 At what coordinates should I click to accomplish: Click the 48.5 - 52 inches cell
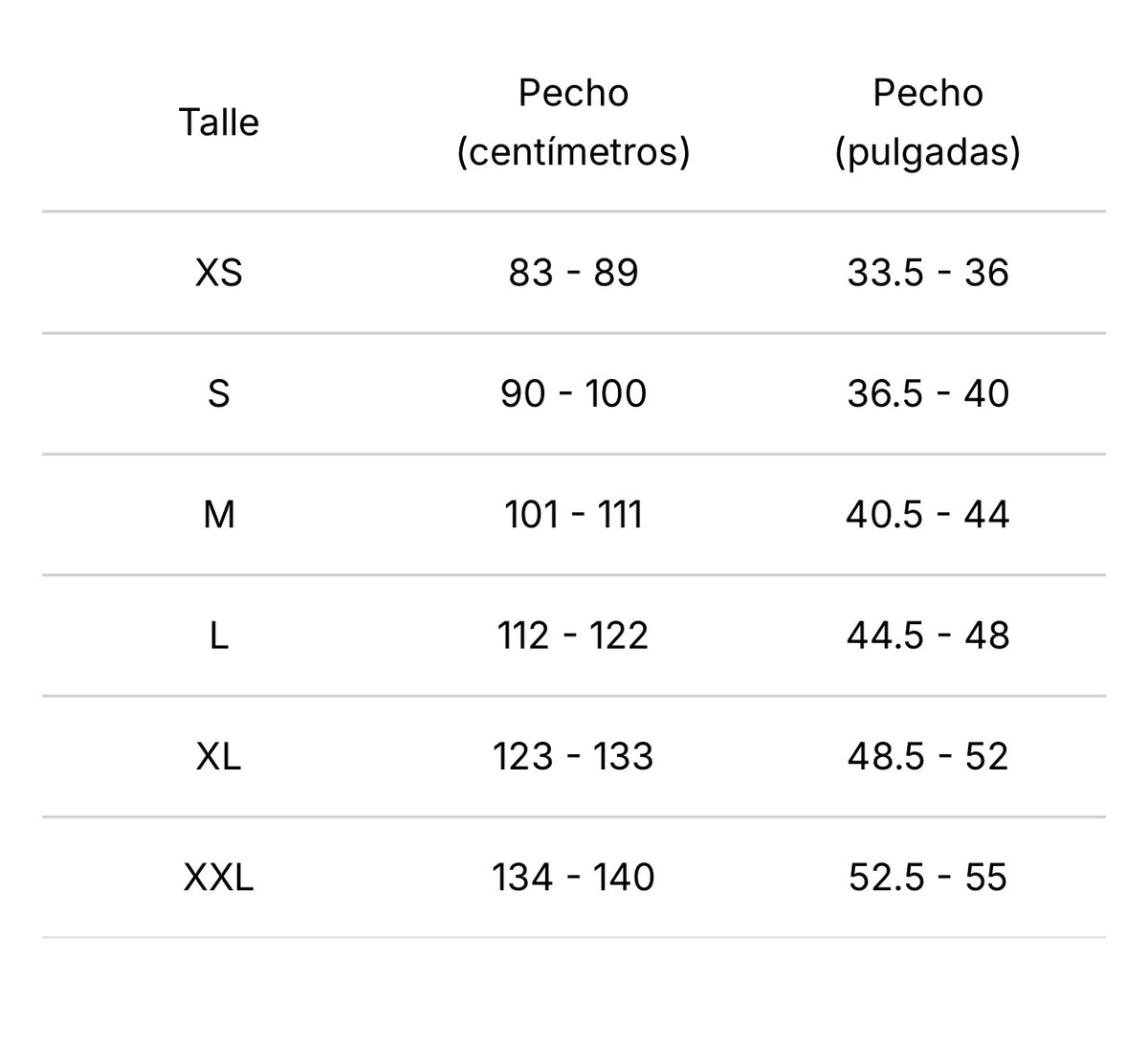point(928,756)
